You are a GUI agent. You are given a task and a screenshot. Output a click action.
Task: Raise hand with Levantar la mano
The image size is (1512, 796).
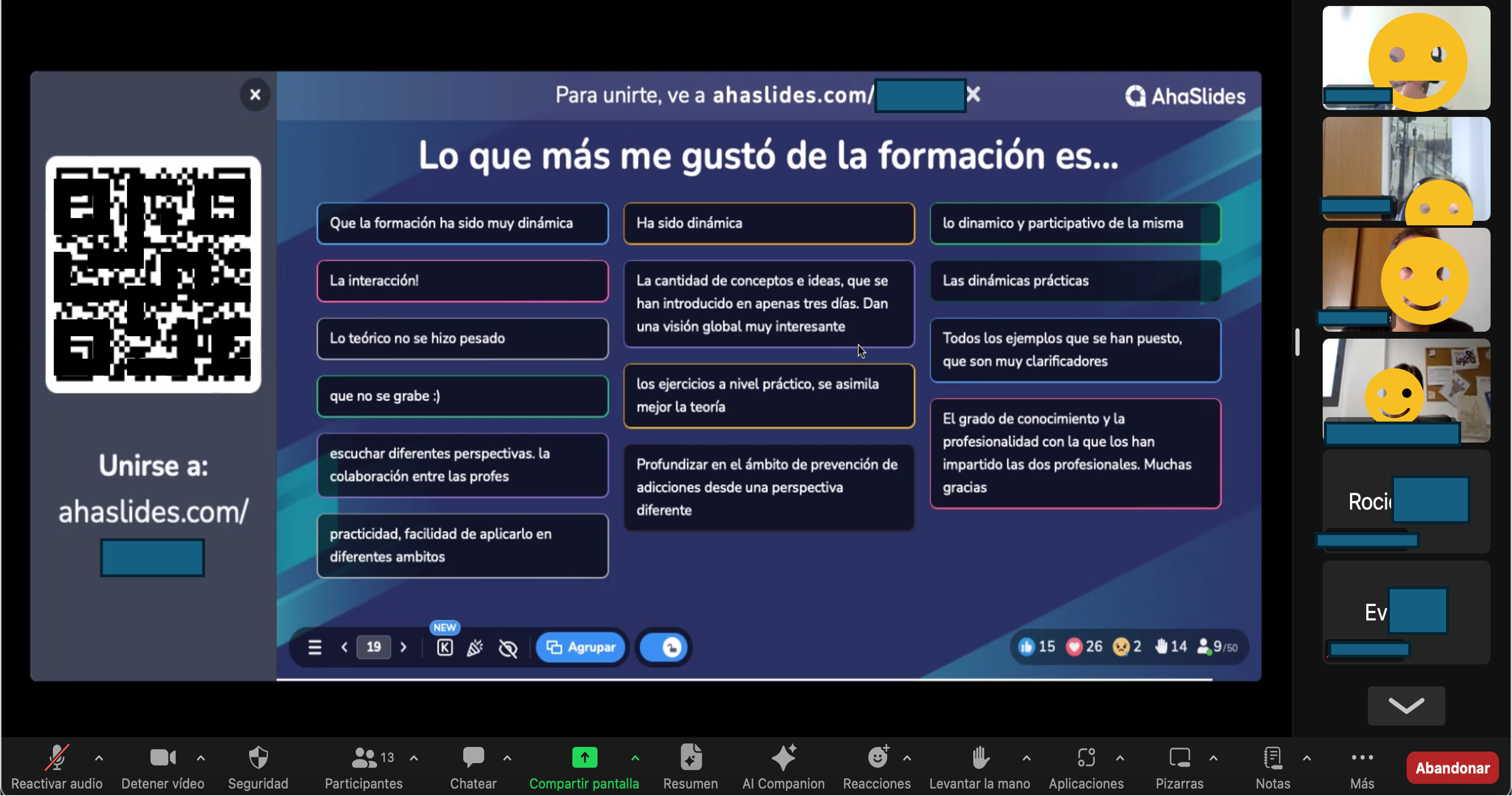[x=980, y=757]
